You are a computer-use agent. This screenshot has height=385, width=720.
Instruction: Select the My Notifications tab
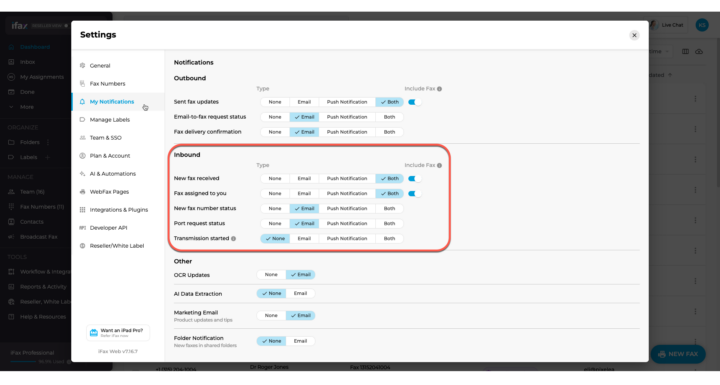(x=118, y=102)
